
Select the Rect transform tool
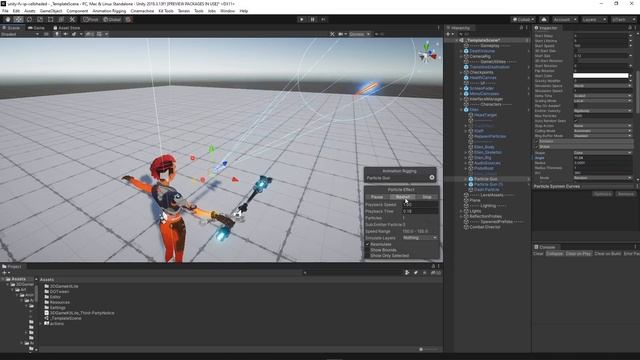(51, 19)
